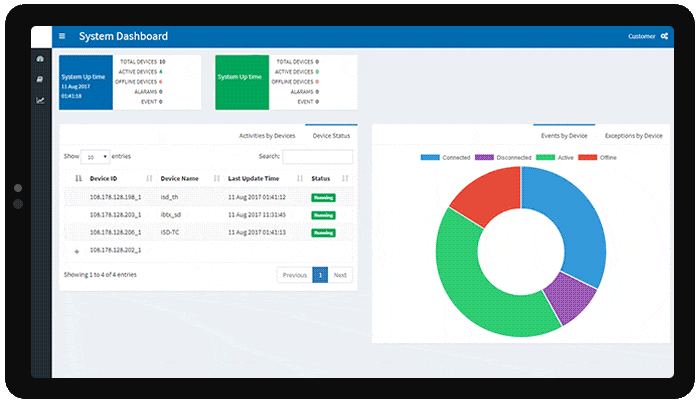Click the Customer label in the header
This screenshot has height=402, width=700.
pos(642,36)
